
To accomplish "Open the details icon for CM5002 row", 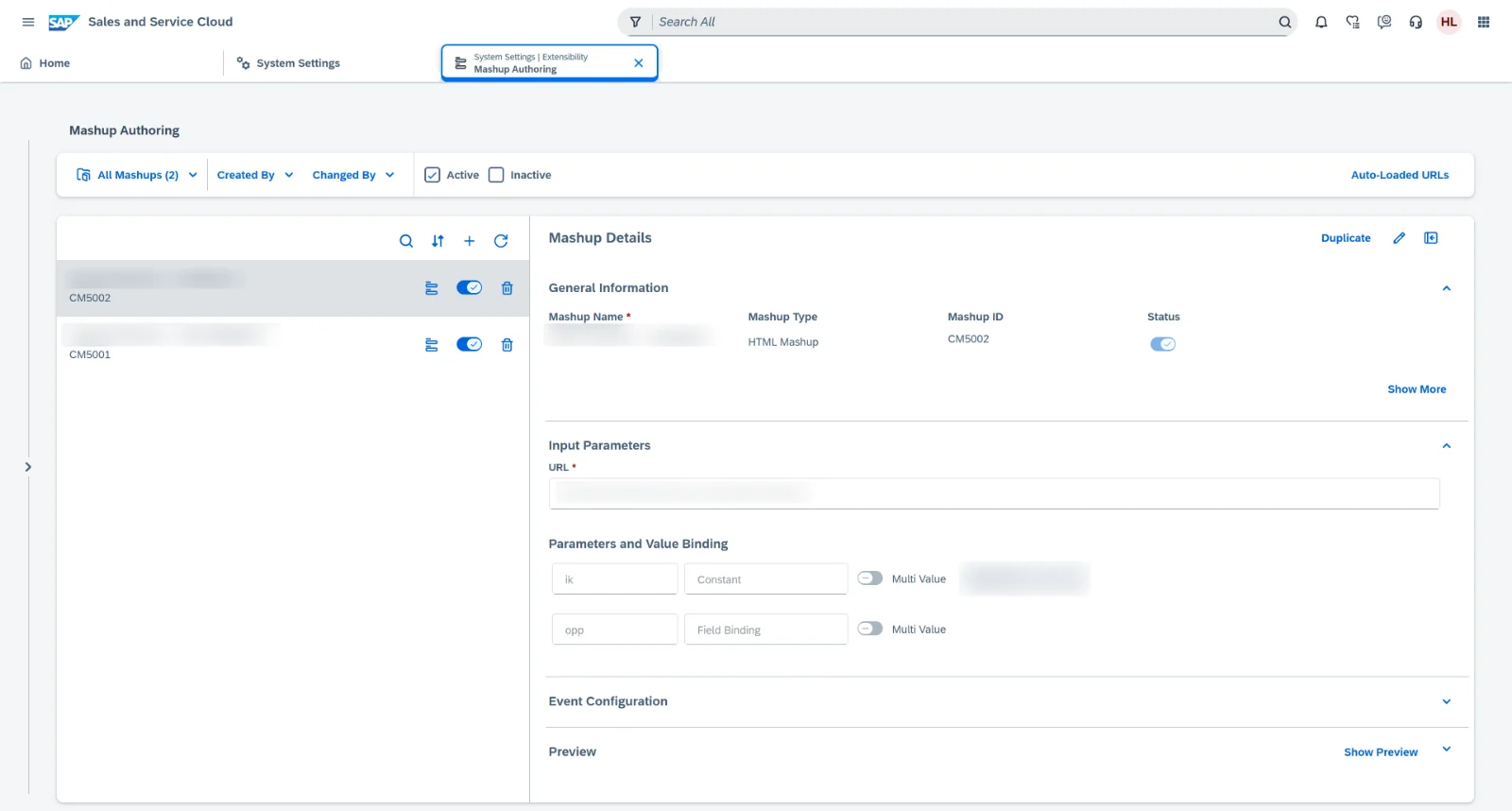I will [432, 288].
